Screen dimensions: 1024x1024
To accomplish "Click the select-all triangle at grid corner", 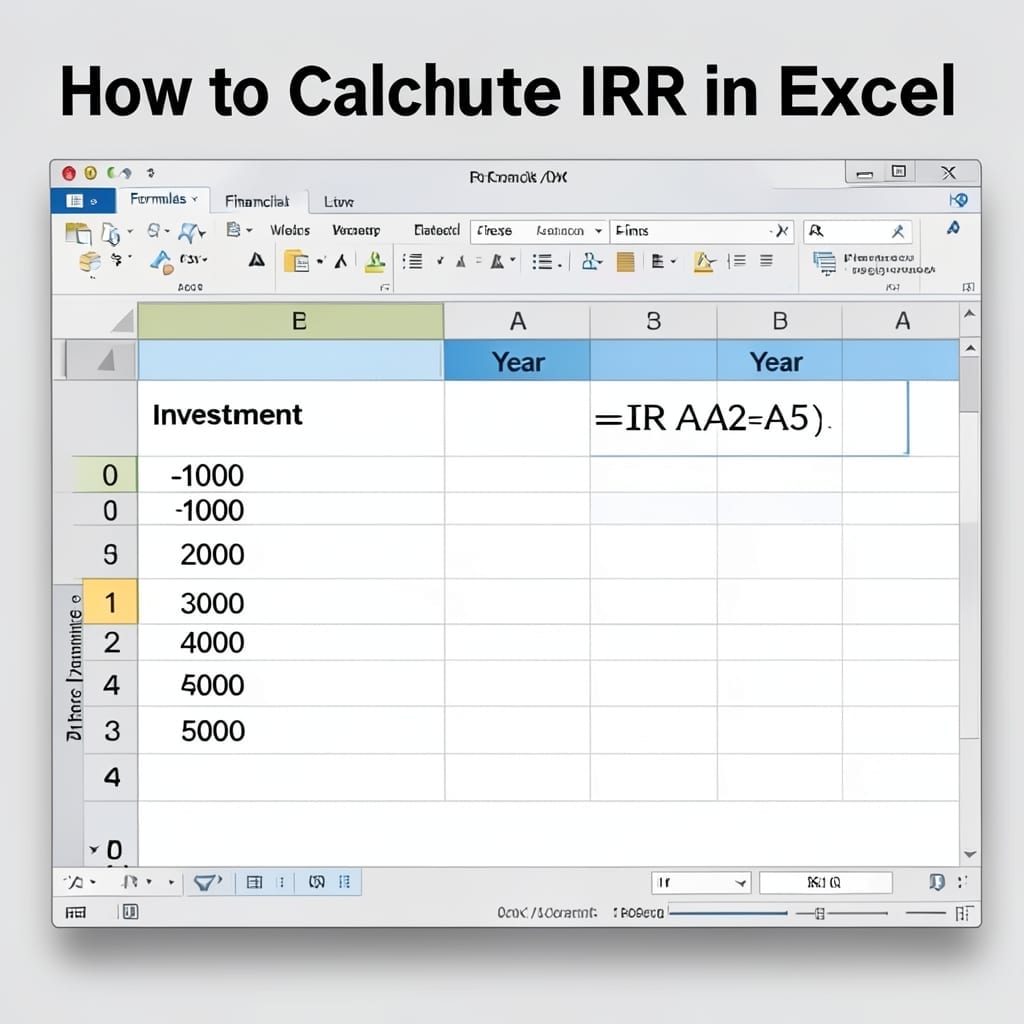I will (123, 321).
